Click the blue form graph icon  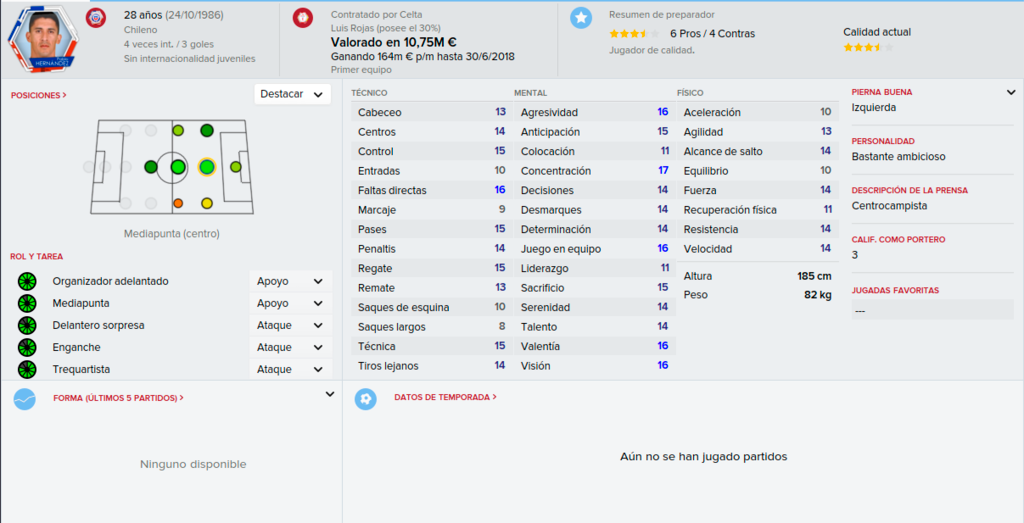(x=25, y=398)
